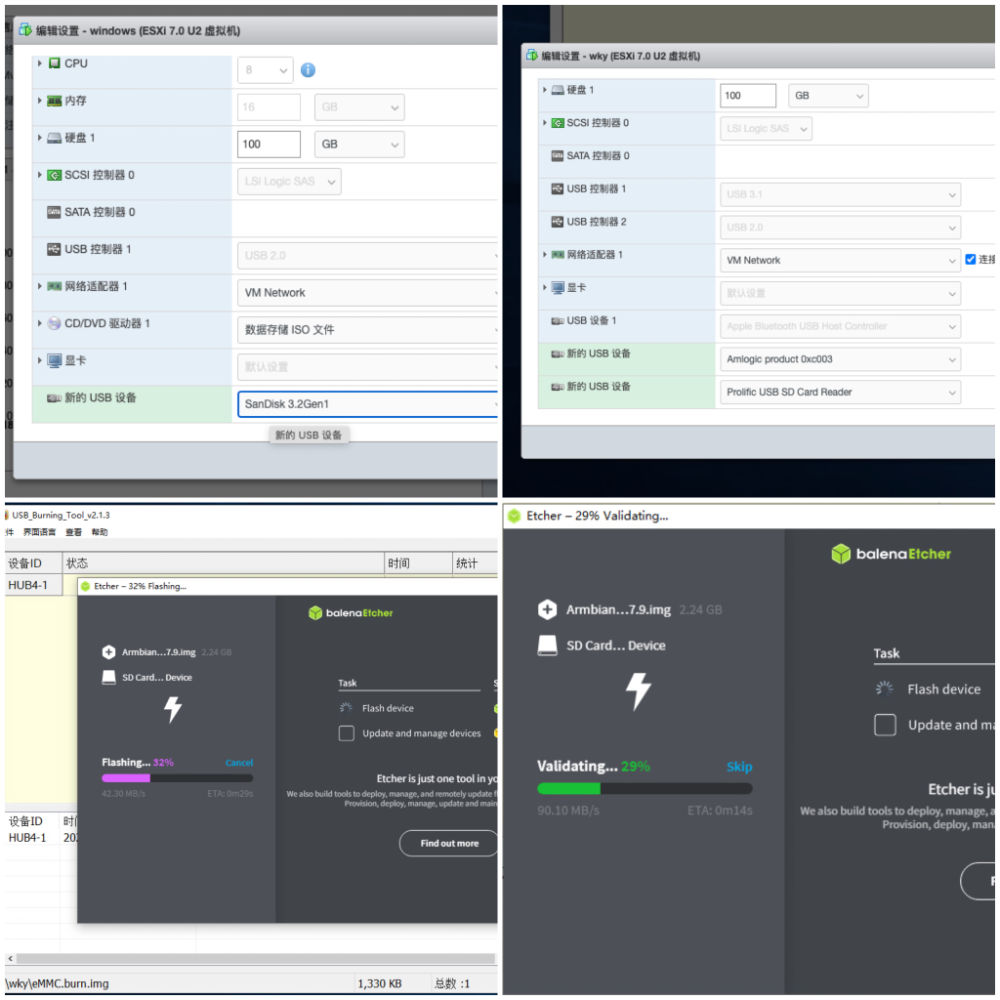Click the 网络适配器 1 icon in the windows VM settings

click(54, 286)
